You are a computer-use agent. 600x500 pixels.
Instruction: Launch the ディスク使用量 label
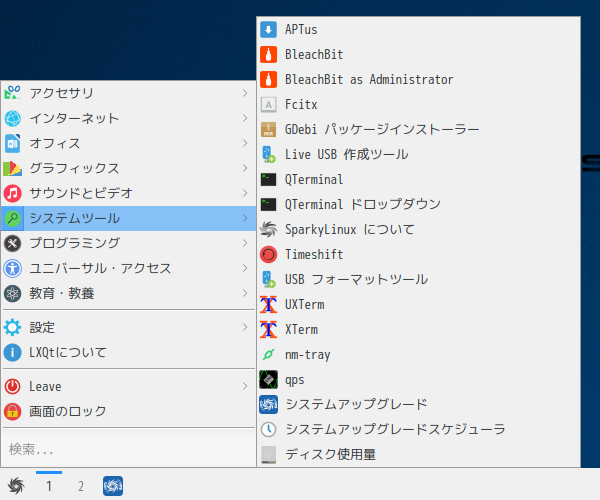(x=331, y=454)
